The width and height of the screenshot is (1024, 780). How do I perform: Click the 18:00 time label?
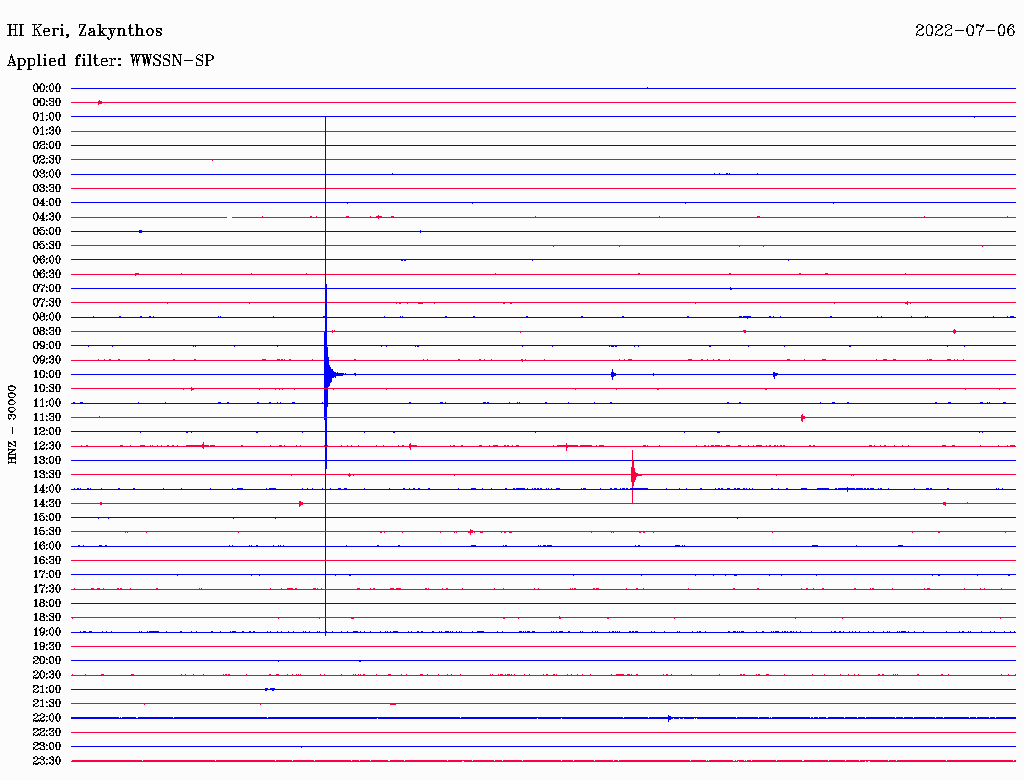pos(47,604)
